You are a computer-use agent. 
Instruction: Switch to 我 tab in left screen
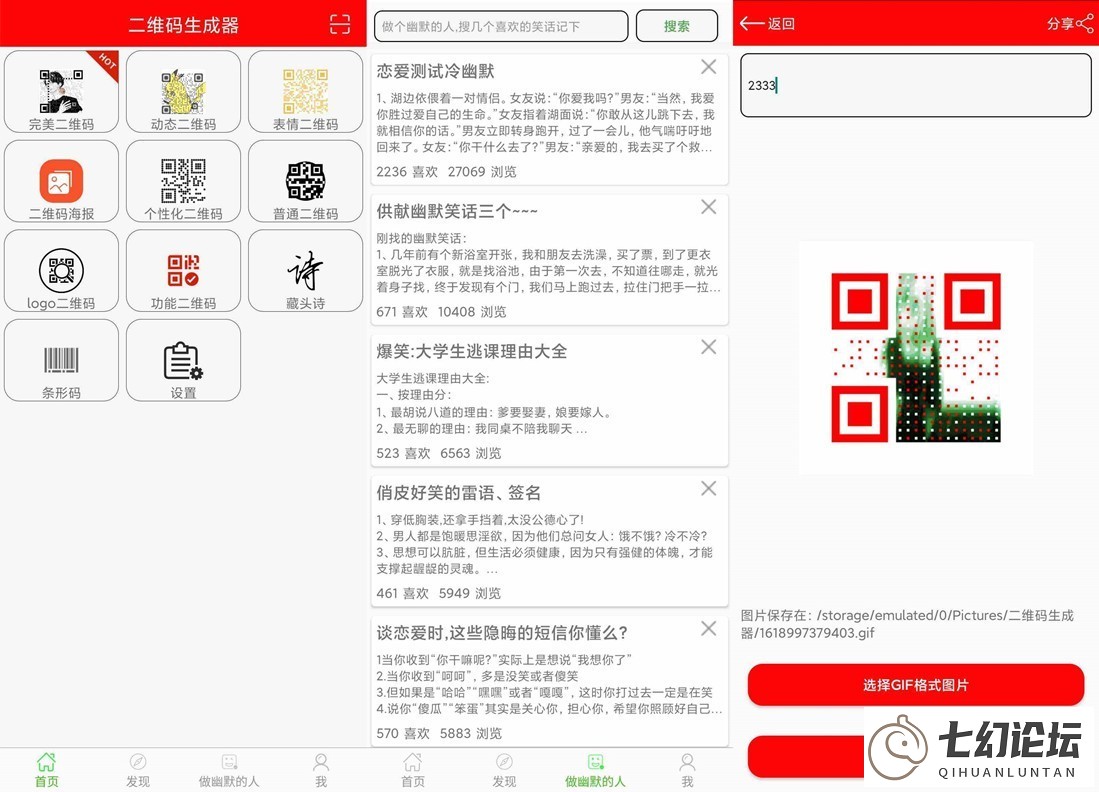tap(321, 770)
